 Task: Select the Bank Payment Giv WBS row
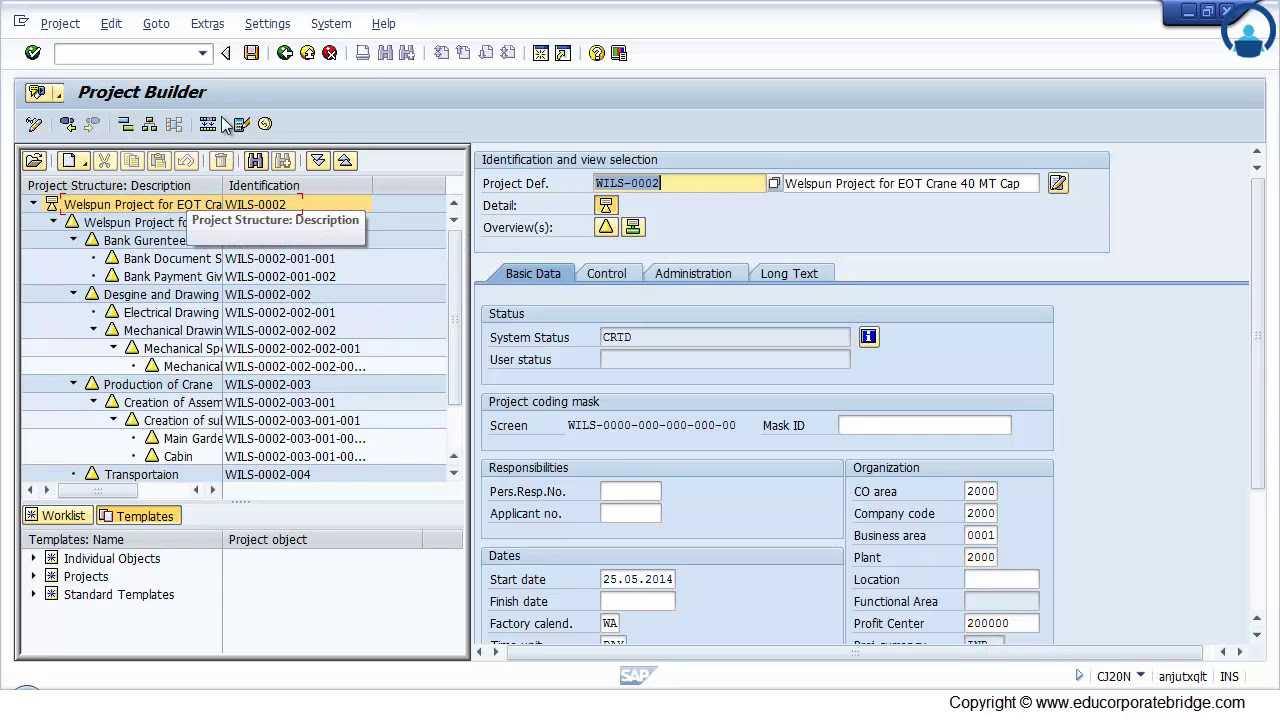(234, 276)
